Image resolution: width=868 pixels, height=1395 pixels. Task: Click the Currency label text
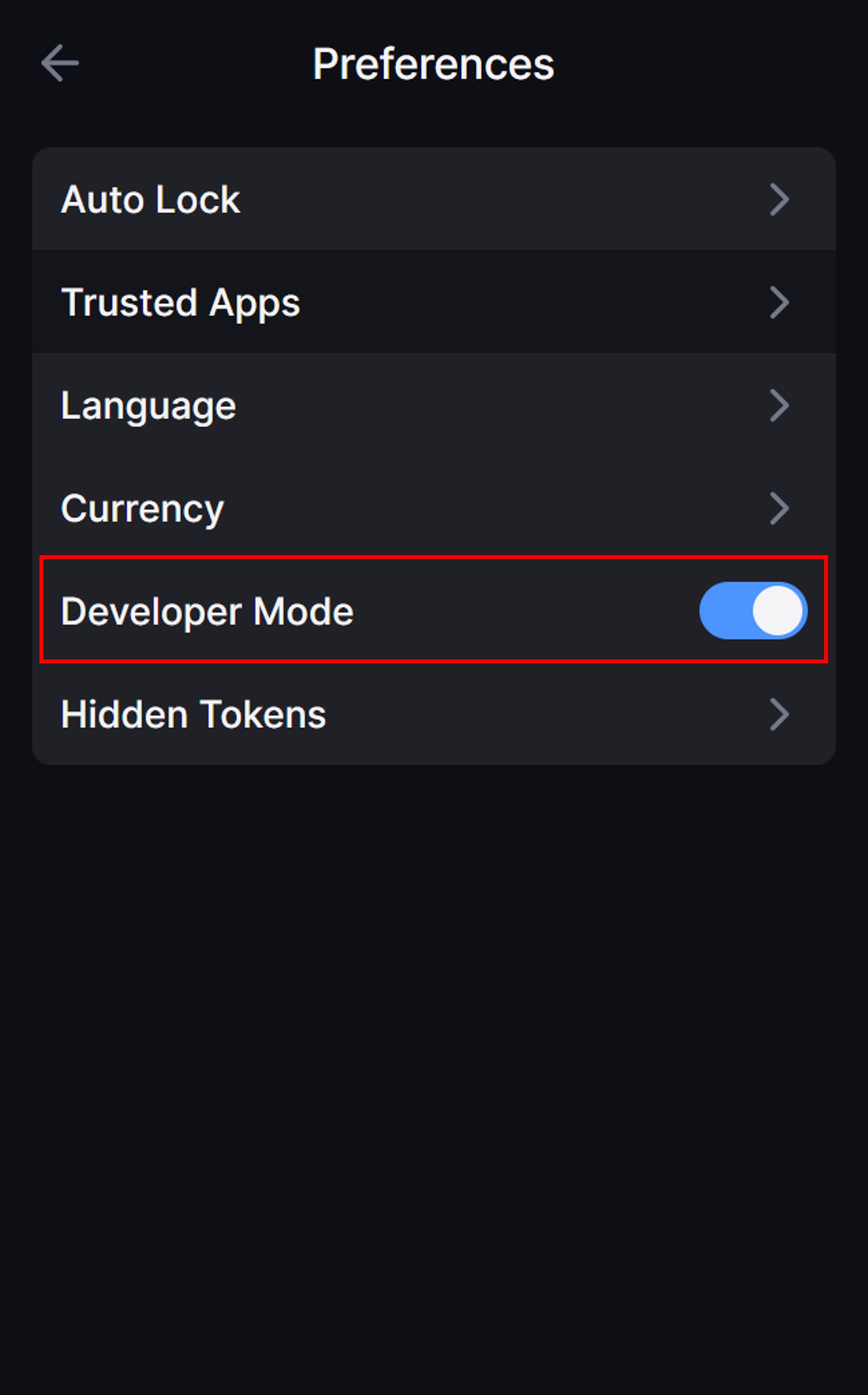click(143, 510)
